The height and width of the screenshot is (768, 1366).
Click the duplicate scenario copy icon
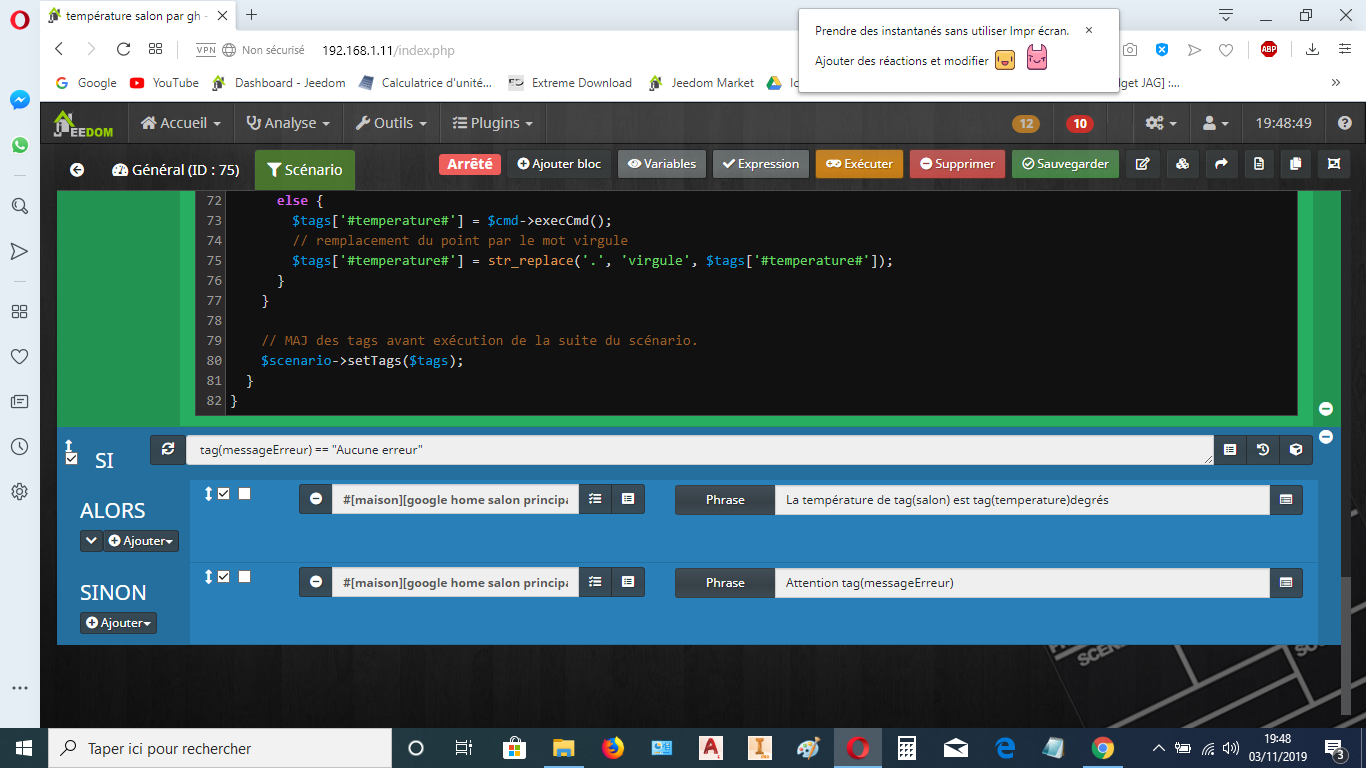pyautogui.click(x=1296, y=164)
